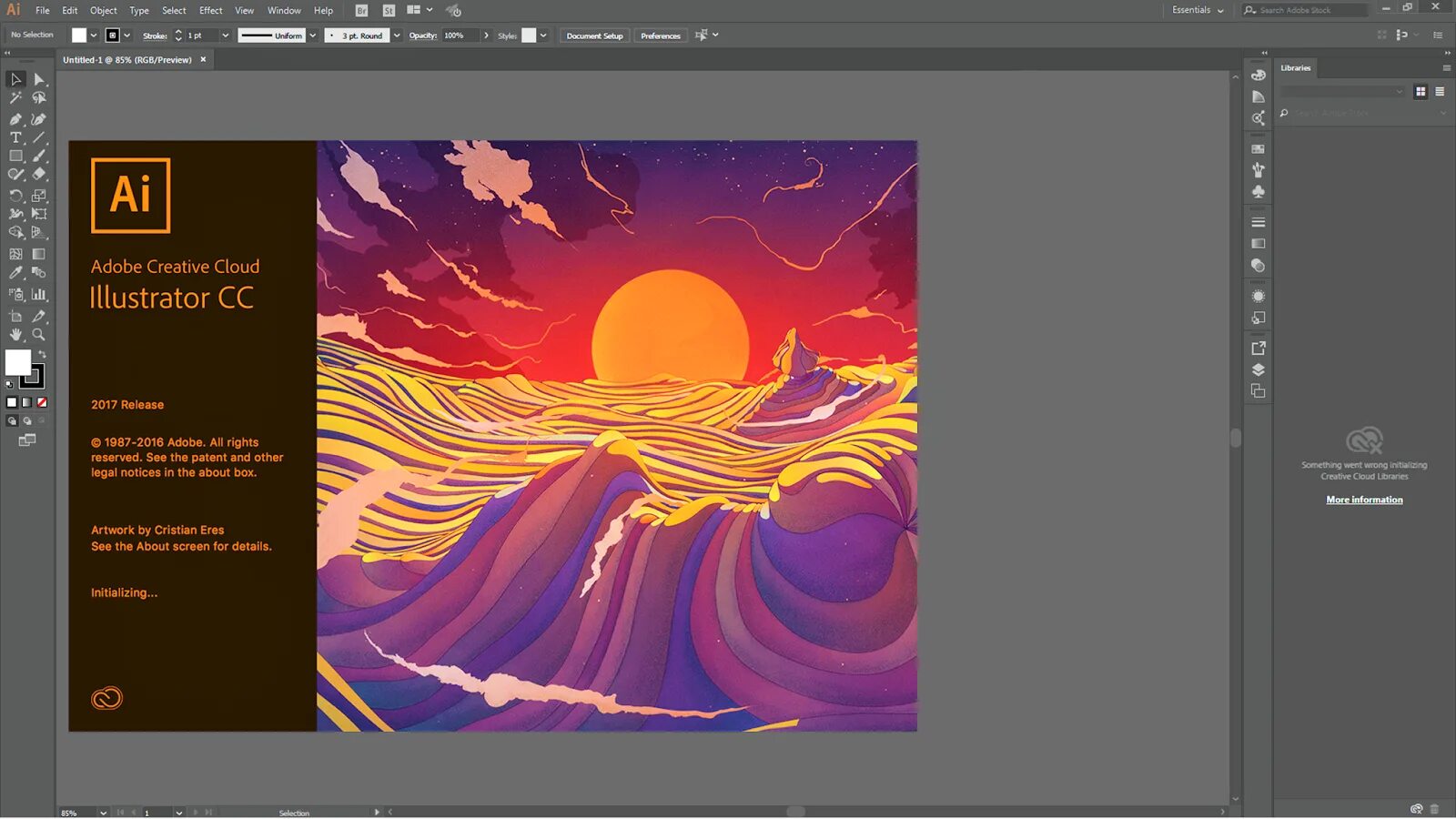1456x819 pixels.
Task: Switch to Untitled-1 document tab
Action: pyautogui.click(x=127, y=60)
